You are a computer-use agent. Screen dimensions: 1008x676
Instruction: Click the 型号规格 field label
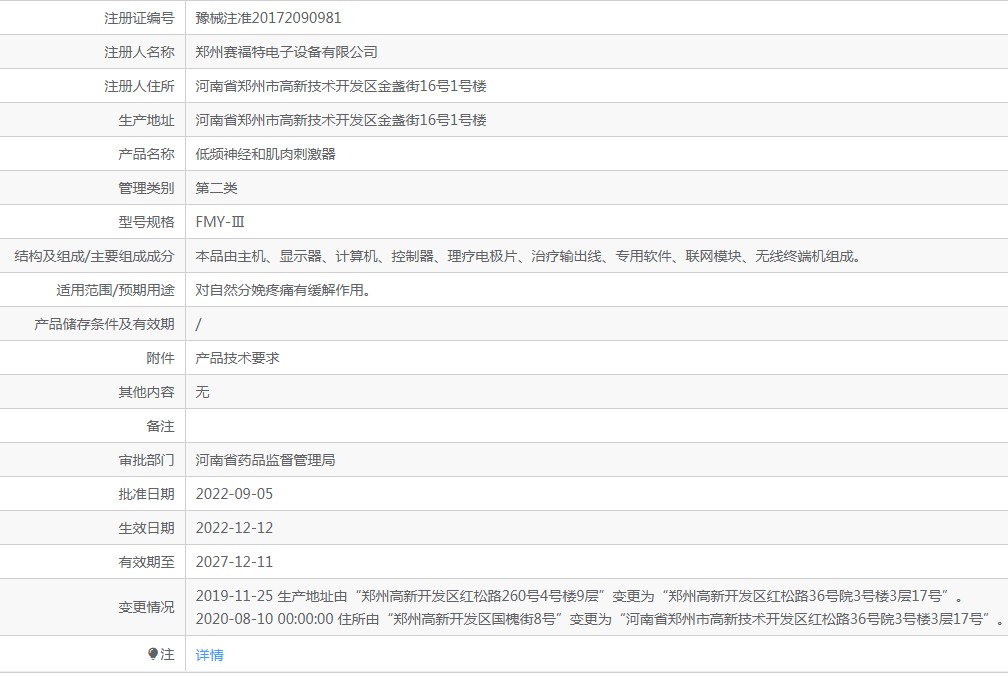[x=147, y=222]
